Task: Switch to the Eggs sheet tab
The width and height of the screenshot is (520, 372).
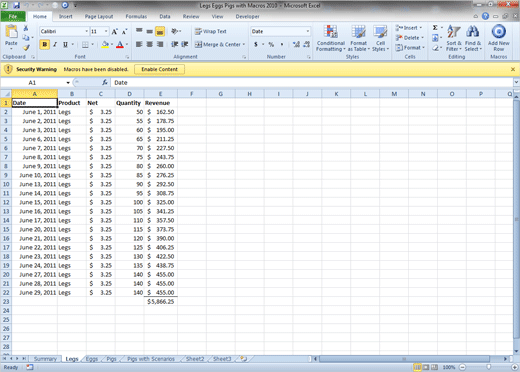Action: (x=92, y=359)
